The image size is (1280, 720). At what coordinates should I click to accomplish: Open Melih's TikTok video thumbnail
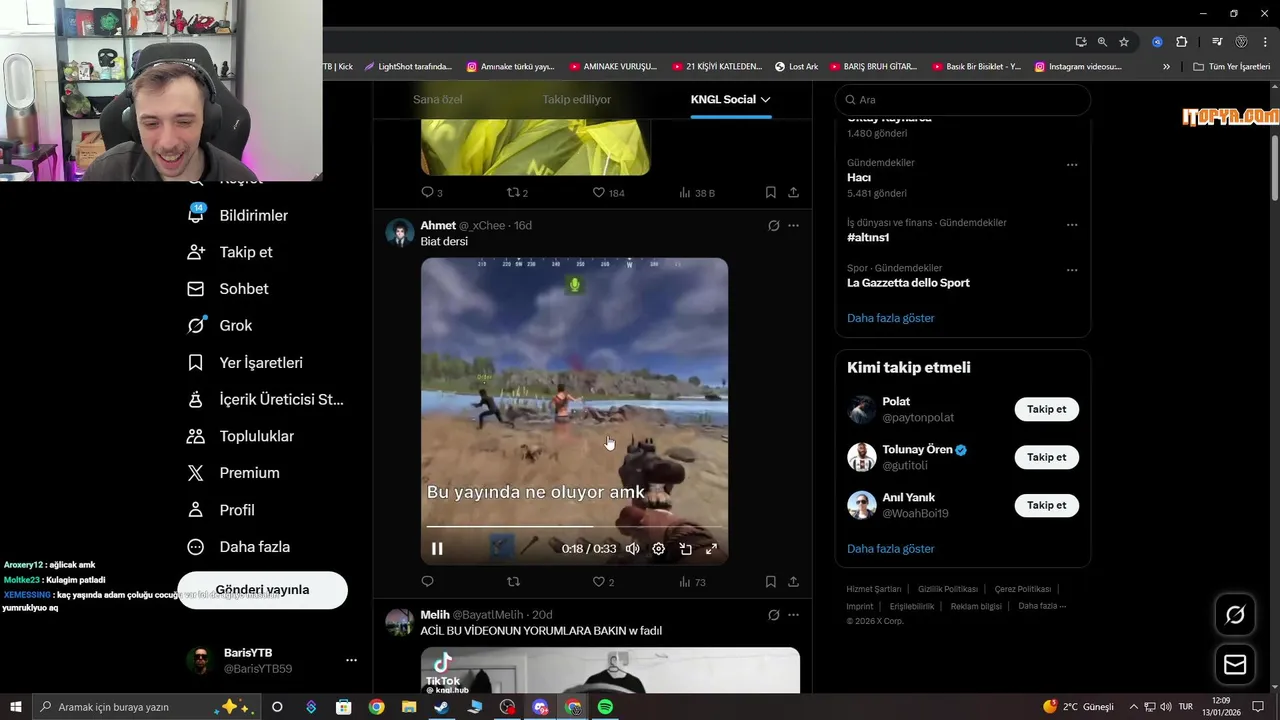point(610,670)
